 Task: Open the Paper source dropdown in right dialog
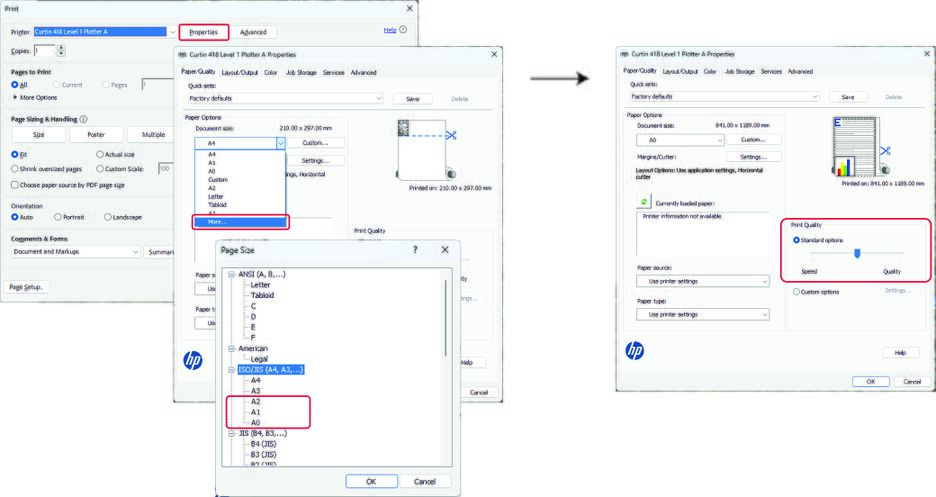703,281
